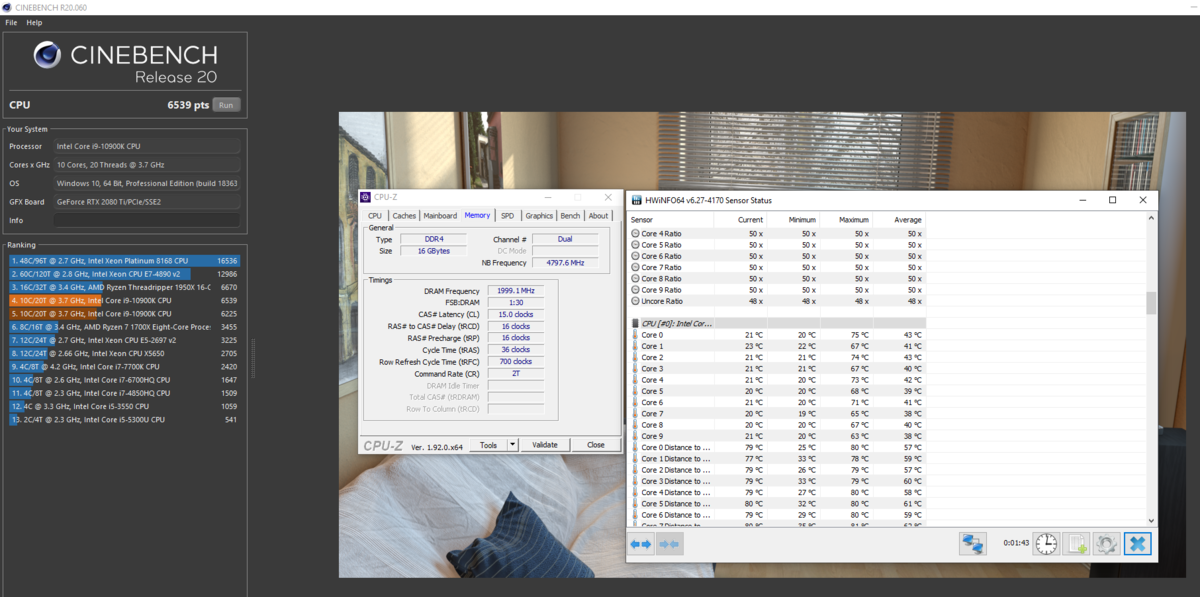
Task: Click the Sensor column header in HWiNFO
Action: tap(670, 220)
